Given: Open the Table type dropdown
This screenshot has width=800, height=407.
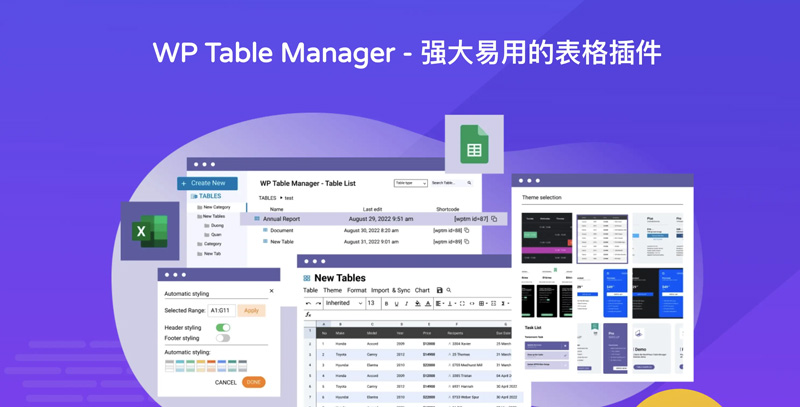Looking at the screenshot, I should (x=411, y=183).
